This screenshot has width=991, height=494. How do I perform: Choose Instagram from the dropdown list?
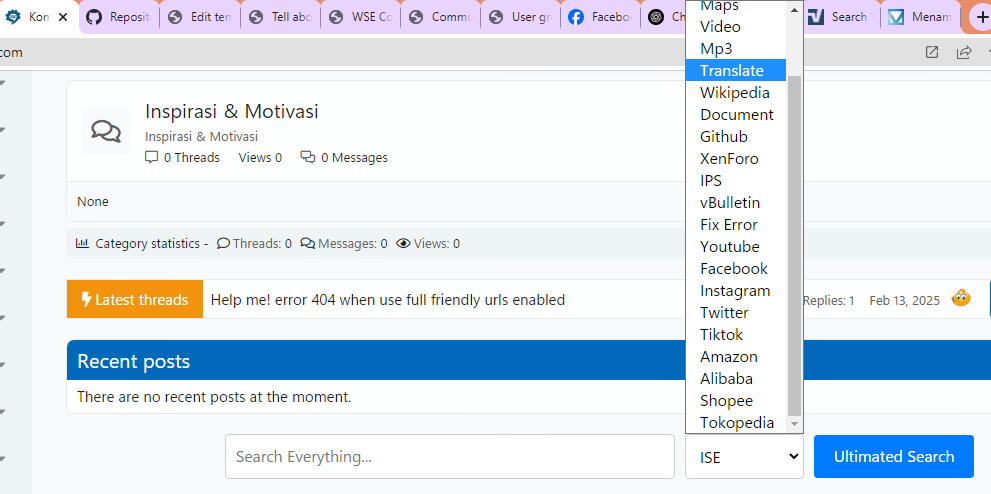pyautogui.click(x=736, y=291)
